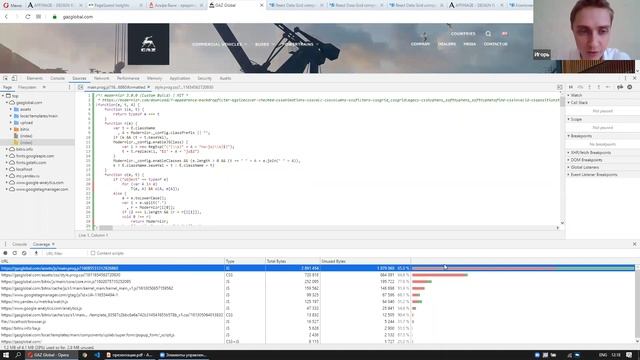Close the bottom drawer panel

coord(634,244)
